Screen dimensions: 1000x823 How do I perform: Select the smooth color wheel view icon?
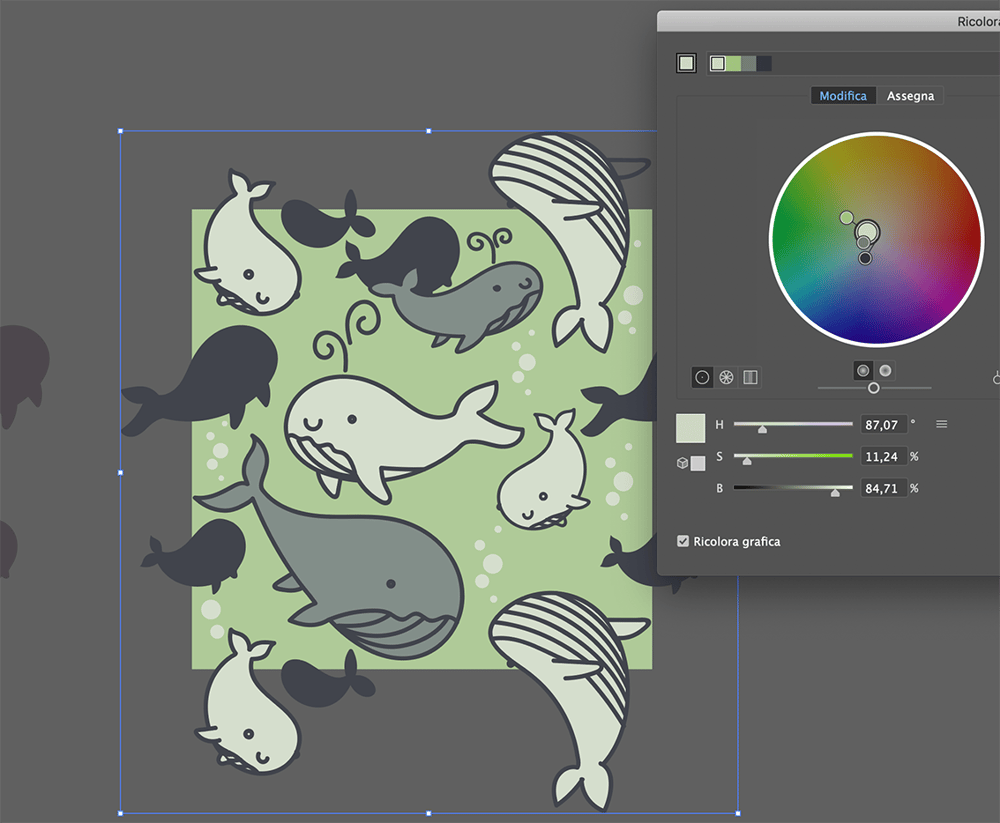(x=701, y=378)
